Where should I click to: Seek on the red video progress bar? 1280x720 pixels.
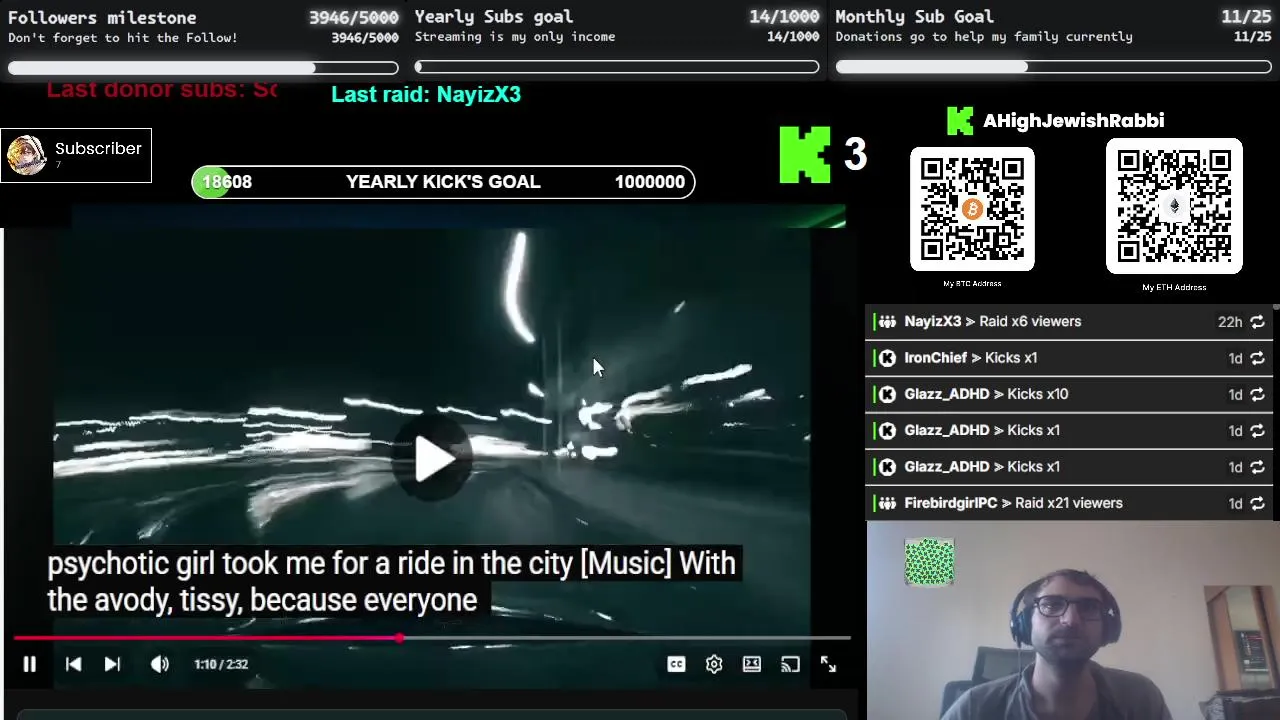[x=432, y=637]
